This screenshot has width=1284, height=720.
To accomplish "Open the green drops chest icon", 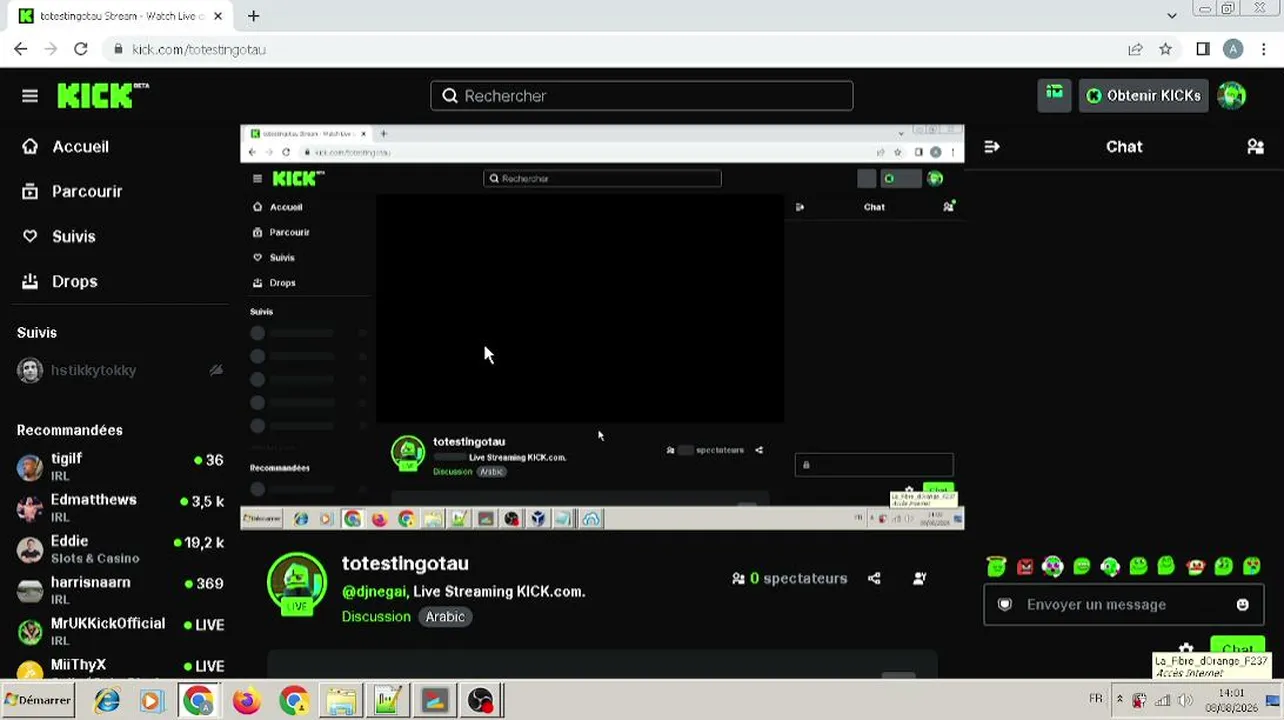I will [x=1054, y=95].
